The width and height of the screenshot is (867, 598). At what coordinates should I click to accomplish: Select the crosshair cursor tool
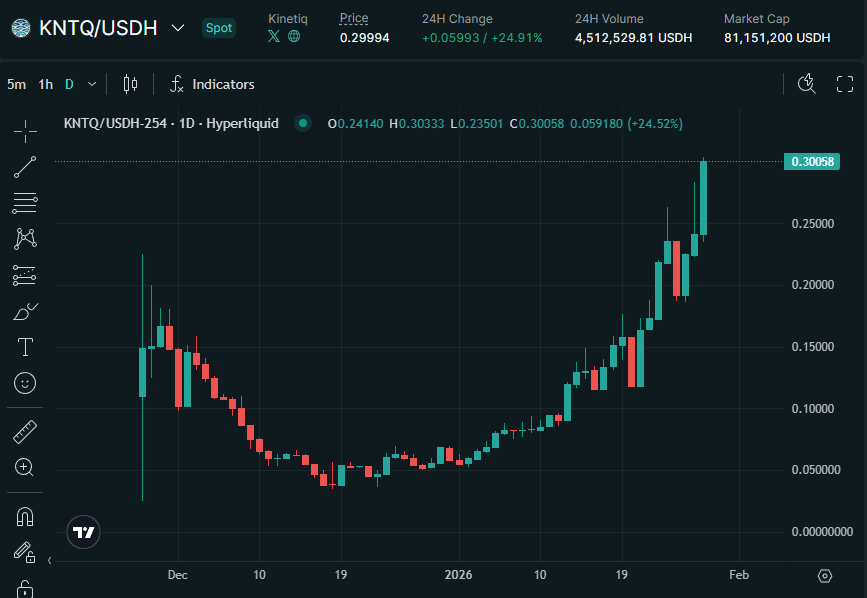(x=24, y=131)
